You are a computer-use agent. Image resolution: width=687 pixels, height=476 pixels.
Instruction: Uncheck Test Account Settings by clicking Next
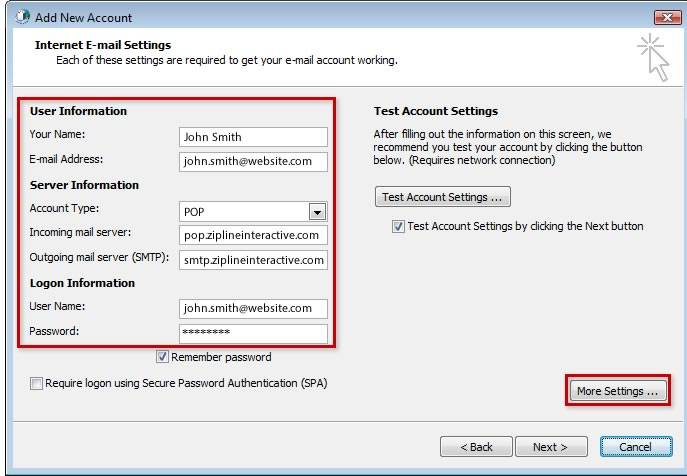(x=398, y=227)
